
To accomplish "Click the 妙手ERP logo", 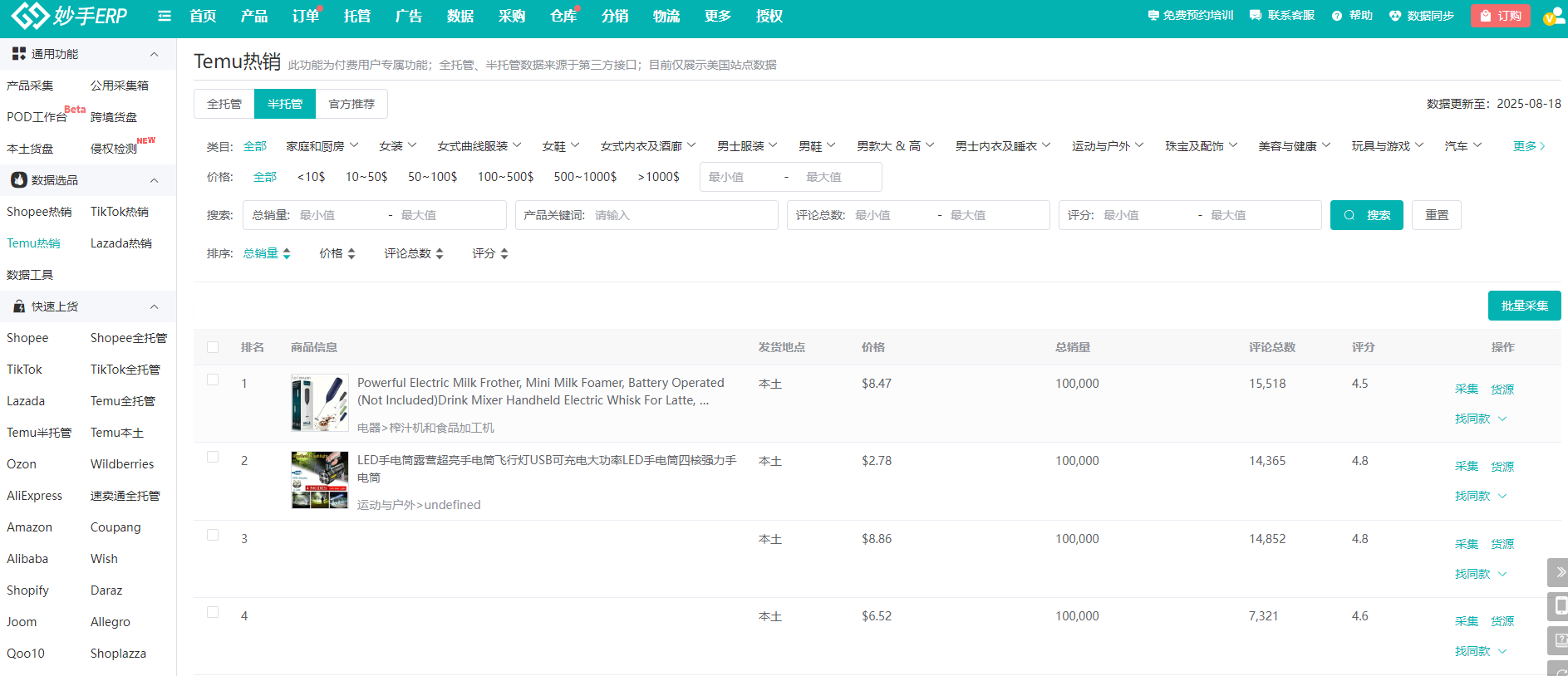I will (x=70, y=15).
